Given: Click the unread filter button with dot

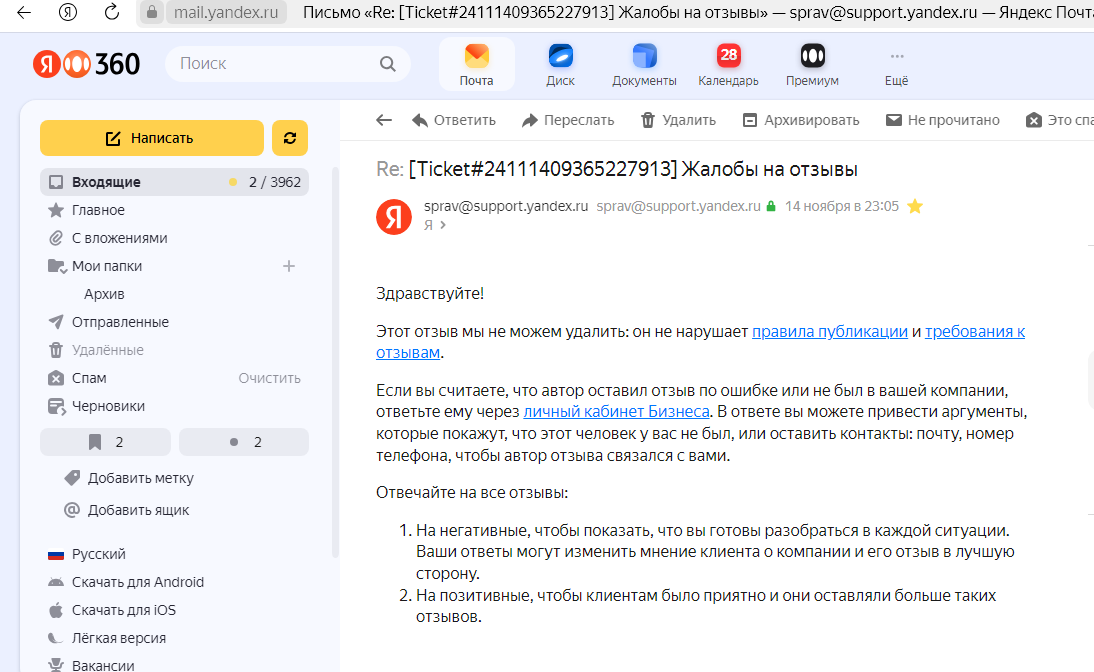Looking at the screenshot, I should 243,442.
